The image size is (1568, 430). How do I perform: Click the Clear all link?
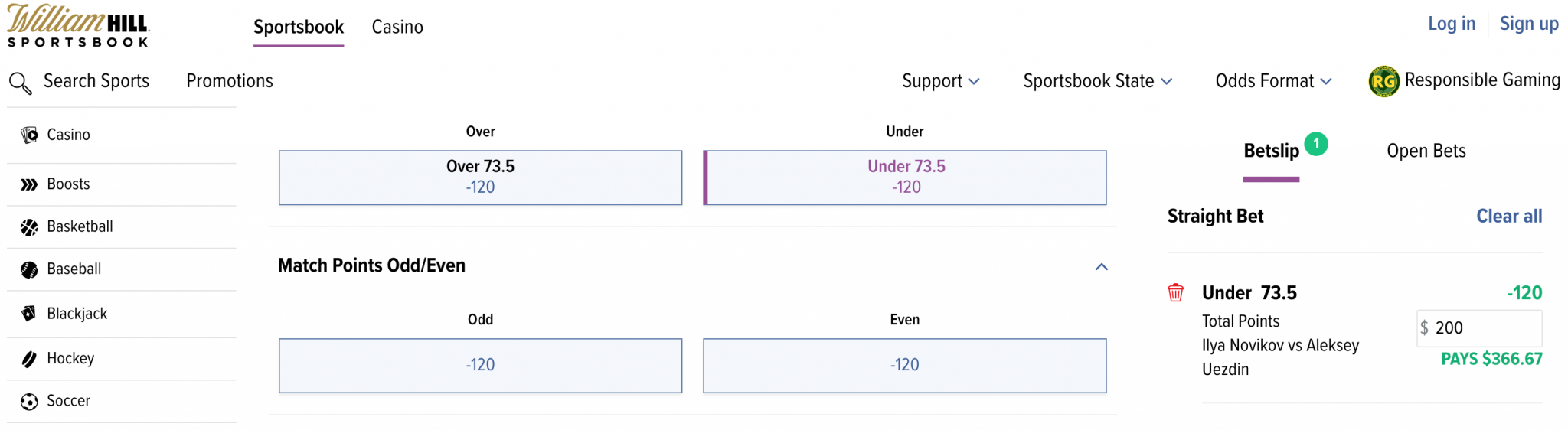point(1508,217)
